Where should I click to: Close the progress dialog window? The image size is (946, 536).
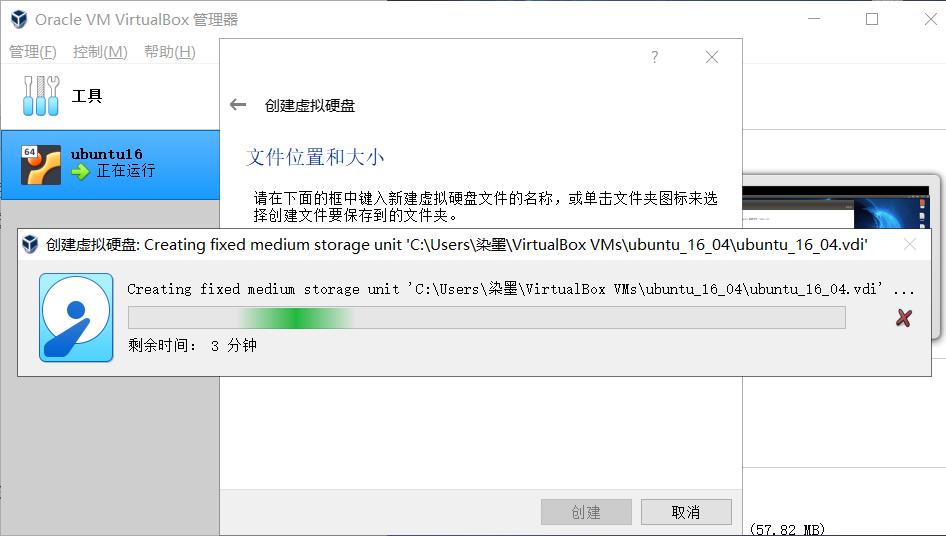[910, 244]
